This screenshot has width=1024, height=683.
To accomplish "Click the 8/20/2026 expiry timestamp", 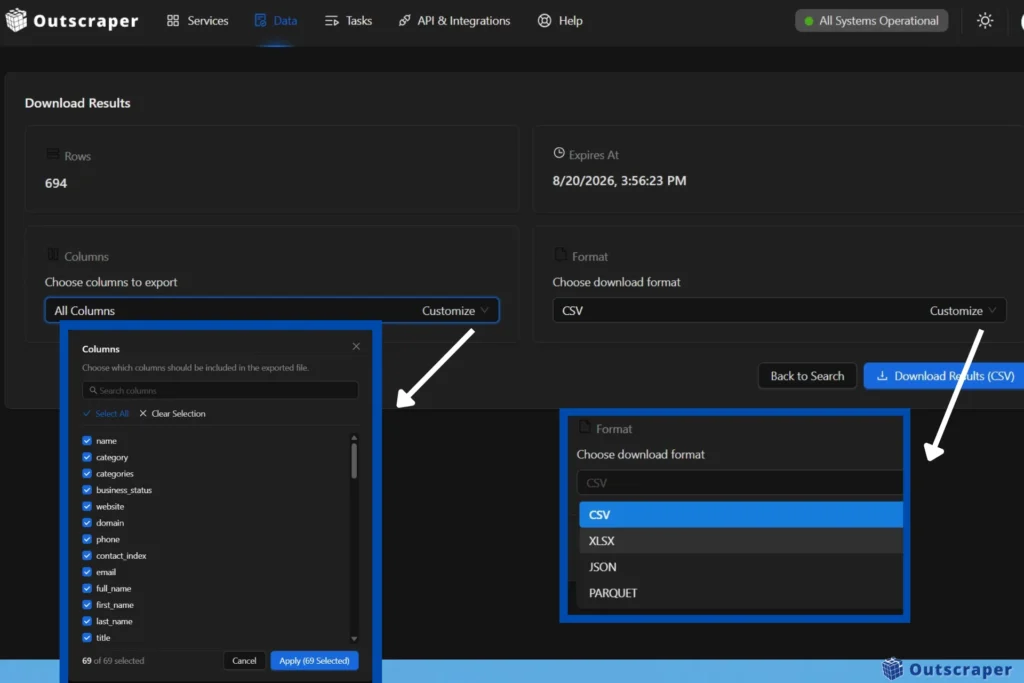I will click(619, 180).
